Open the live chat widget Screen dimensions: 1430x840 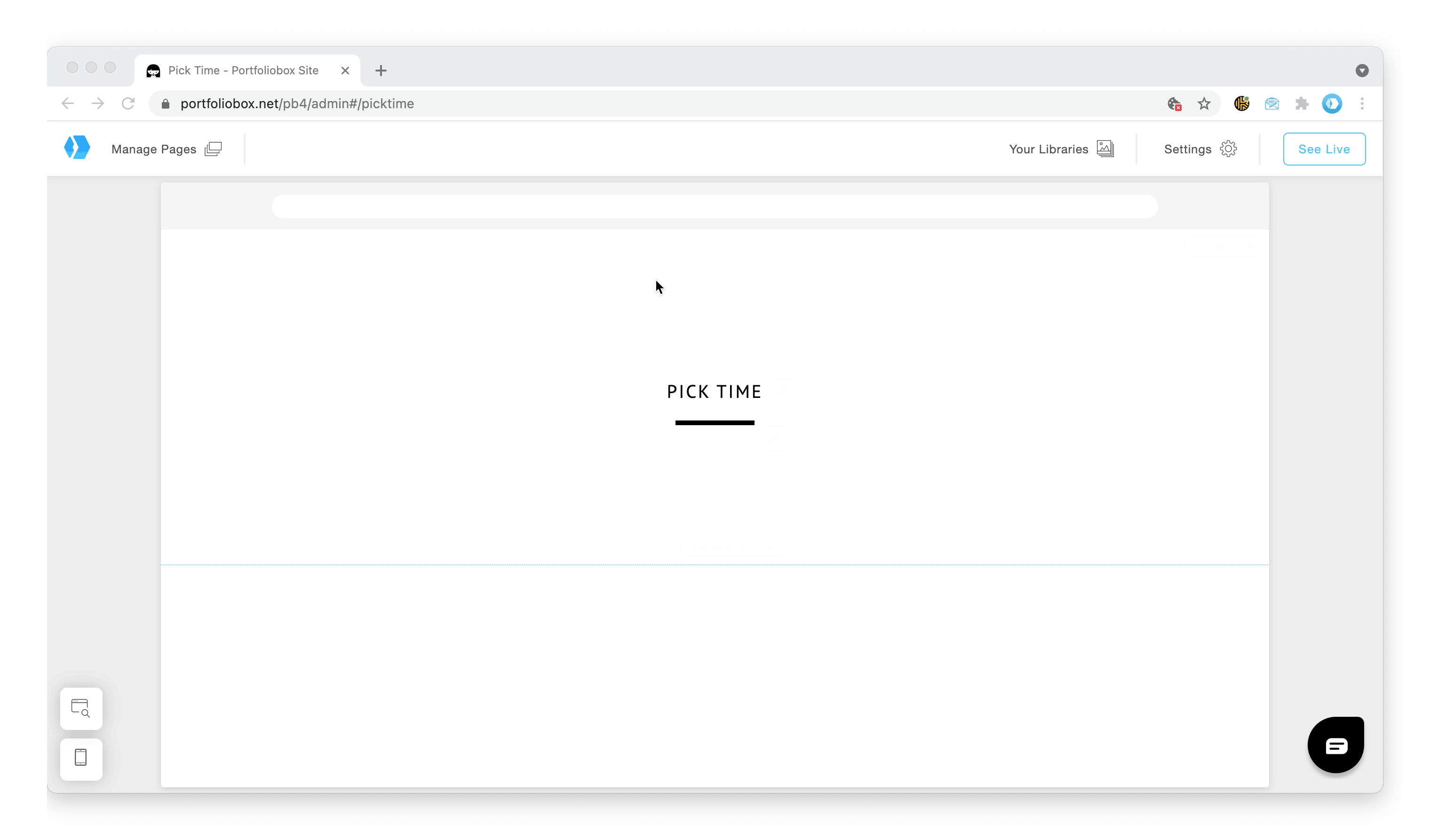[x=1335, y=745]
